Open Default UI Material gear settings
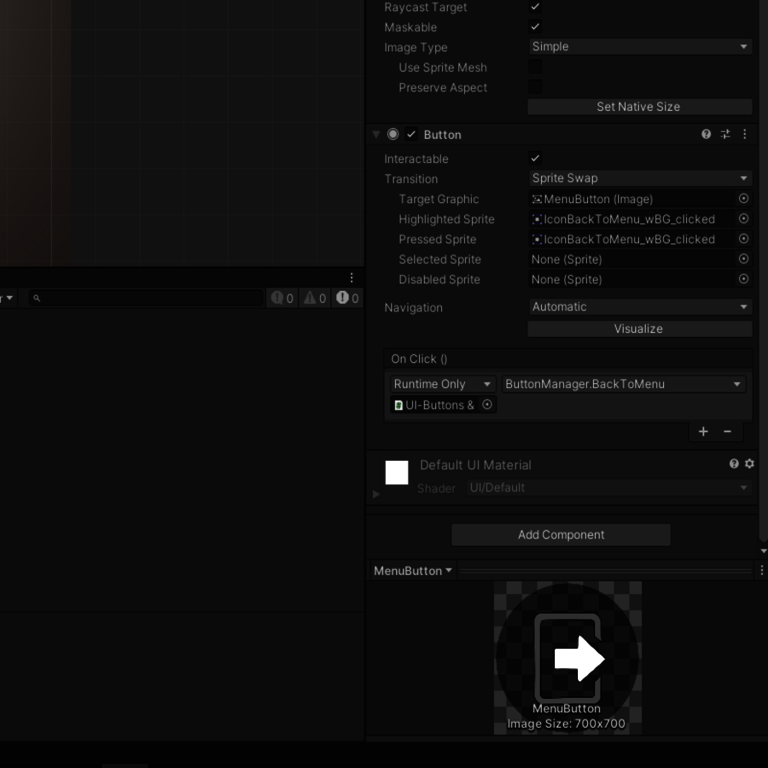 (749, 464)
